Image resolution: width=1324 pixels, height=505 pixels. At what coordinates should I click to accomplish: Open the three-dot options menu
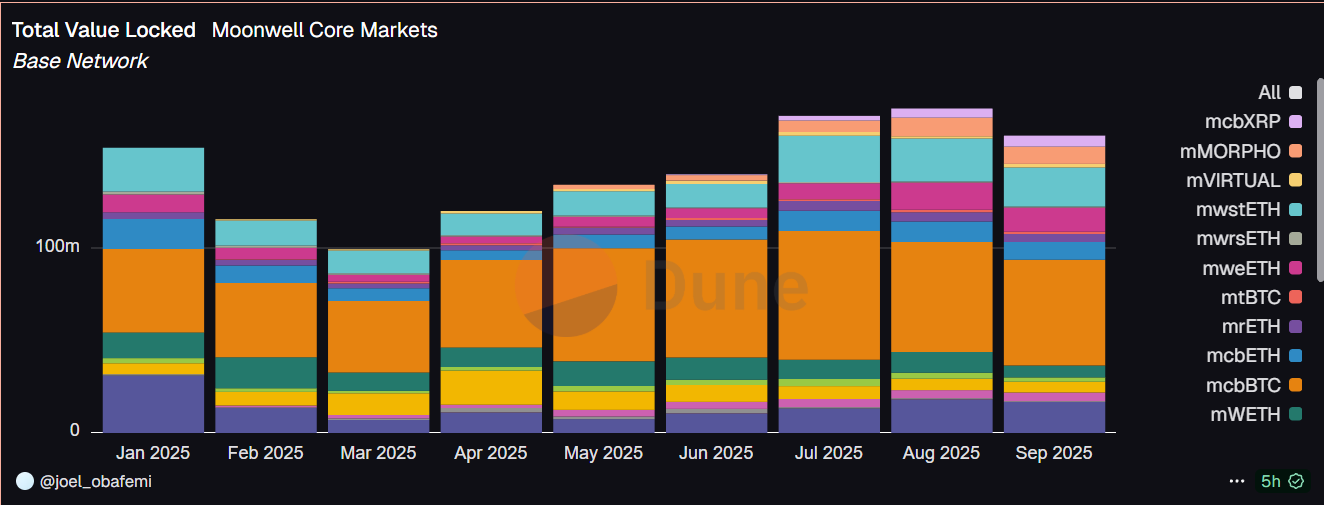(1237, 481)
